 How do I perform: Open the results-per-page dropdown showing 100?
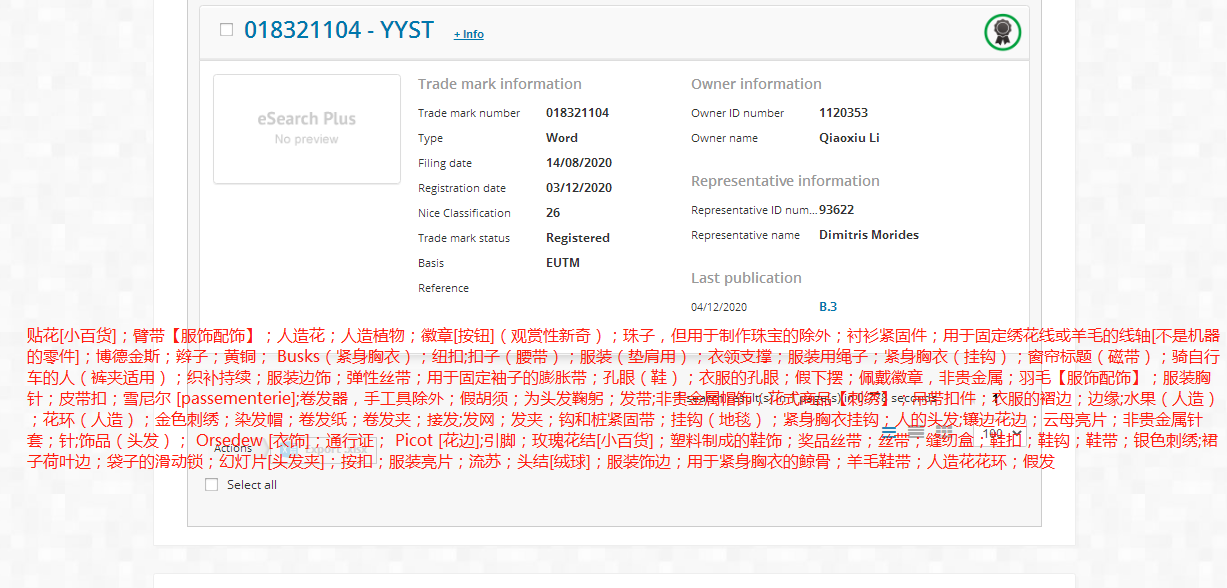coord(1002,434)
